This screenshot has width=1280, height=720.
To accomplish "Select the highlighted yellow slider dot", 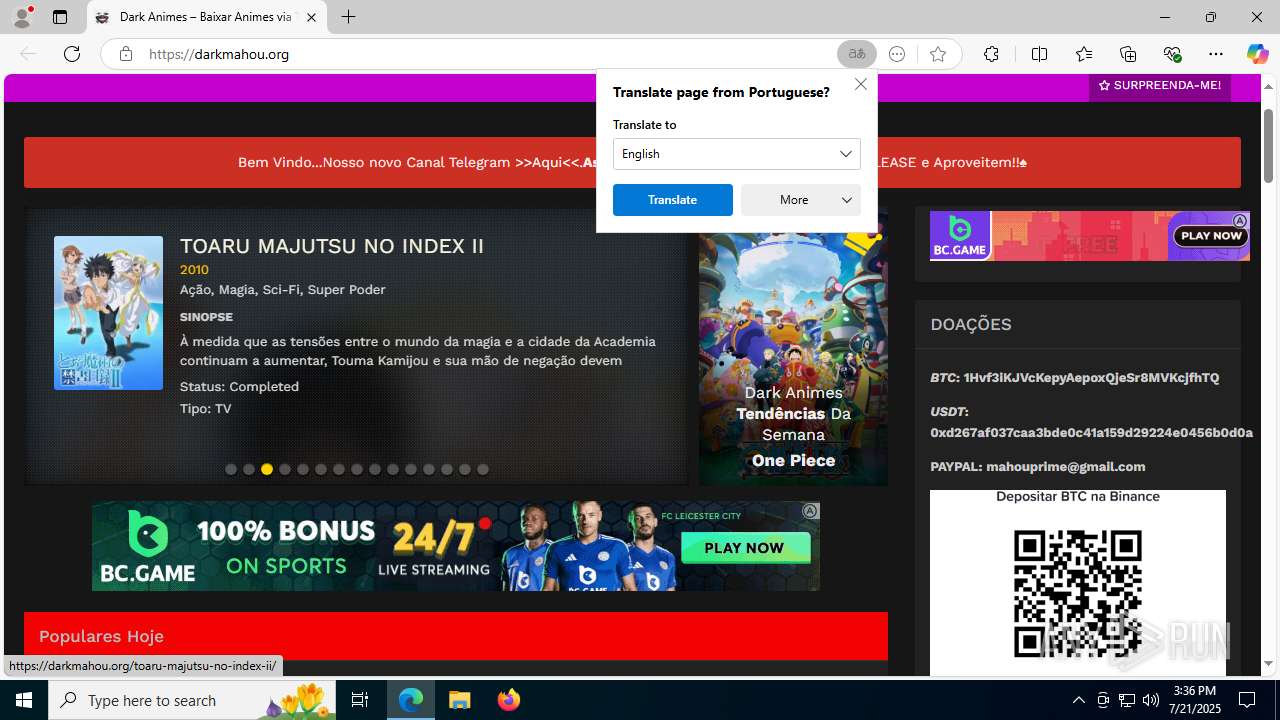I will click(267, 469).
